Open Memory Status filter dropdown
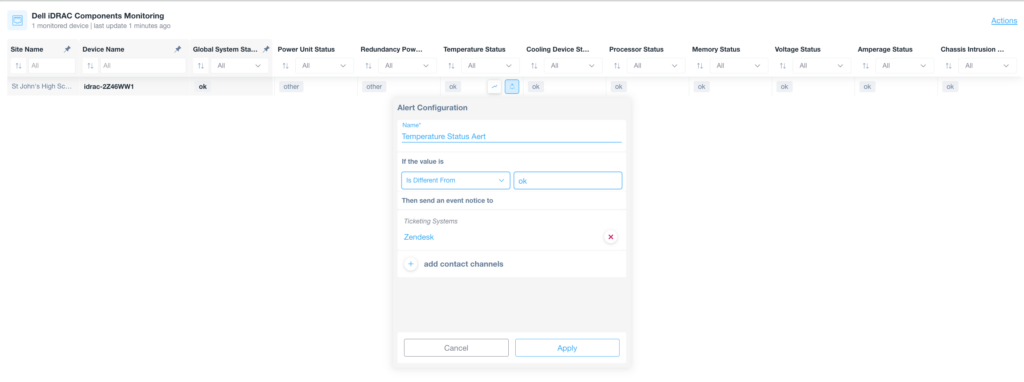This screenshot has height=382, width=1024. click(x=739, y=66)
